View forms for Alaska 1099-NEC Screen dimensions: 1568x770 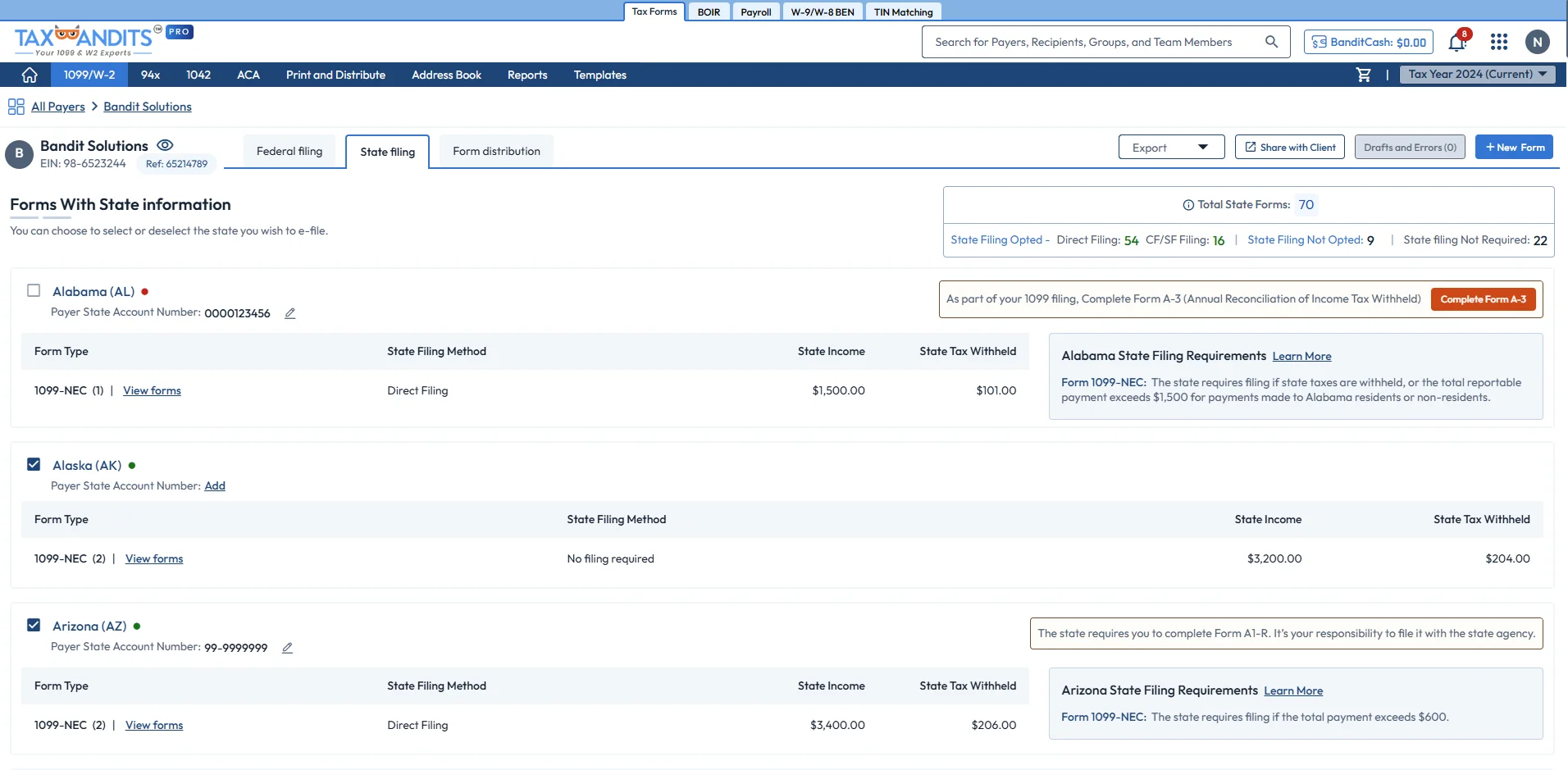pos(154,558)
